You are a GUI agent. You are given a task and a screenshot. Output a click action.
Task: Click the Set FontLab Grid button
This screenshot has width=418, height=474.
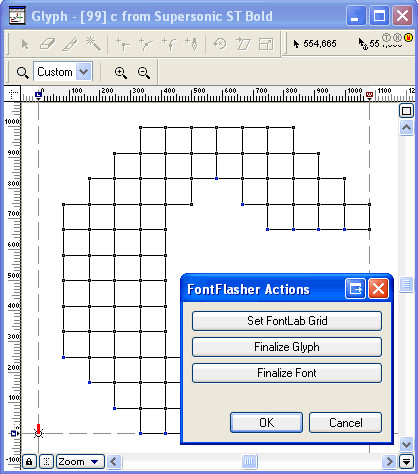click(x=287, y=321)
